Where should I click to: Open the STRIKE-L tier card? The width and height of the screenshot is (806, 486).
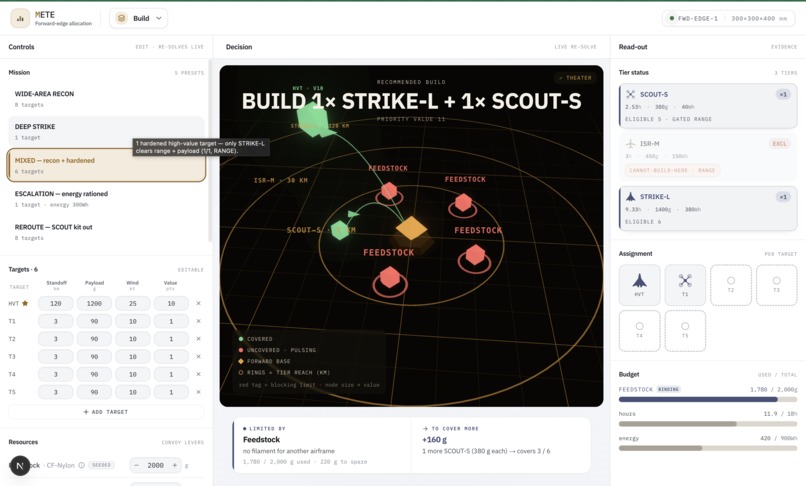click(708, 208)
